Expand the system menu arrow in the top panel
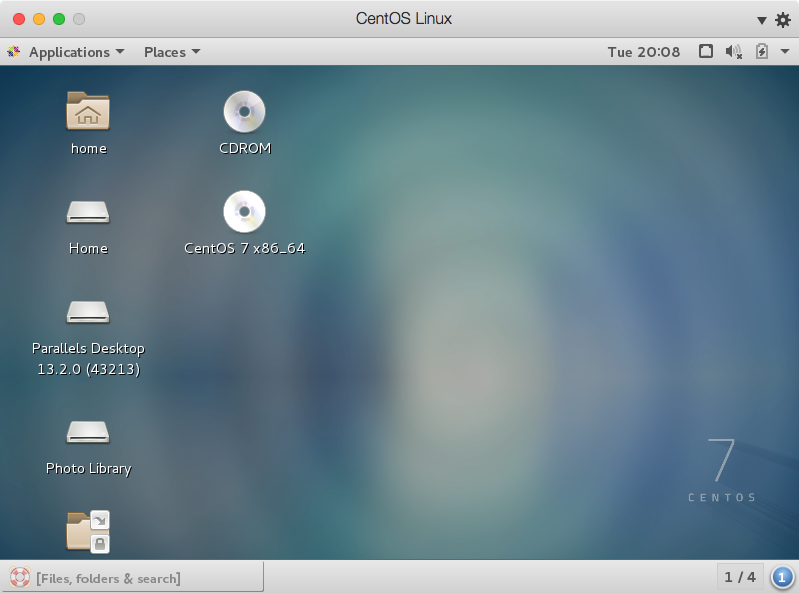Viewport: 799px width, 593px height. (x=785, y=51)
